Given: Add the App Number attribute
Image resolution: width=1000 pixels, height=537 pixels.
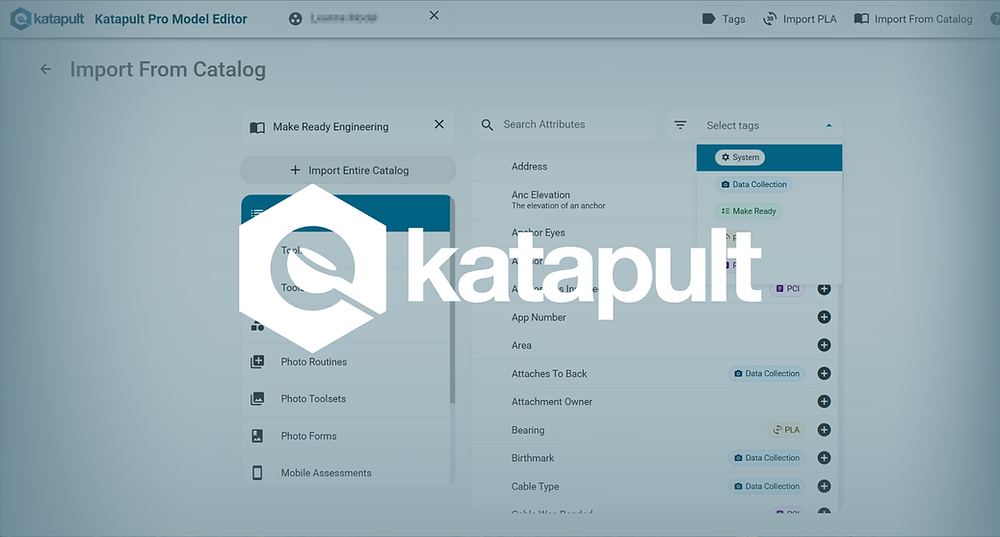Looking at the screenshot, I should [824, 317].
